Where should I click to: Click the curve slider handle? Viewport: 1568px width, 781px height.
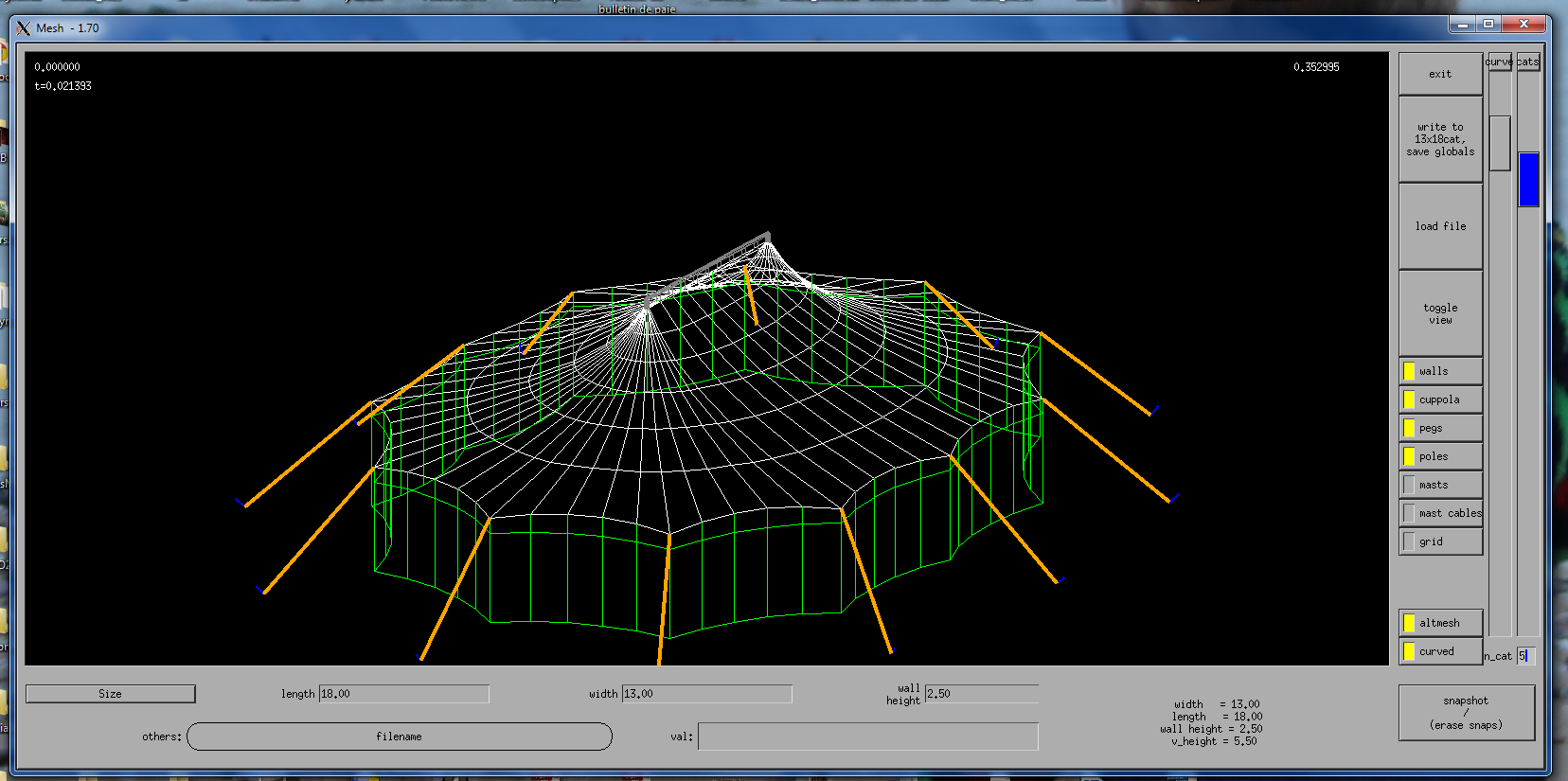pyautogui.click(x=1499, y=143)
